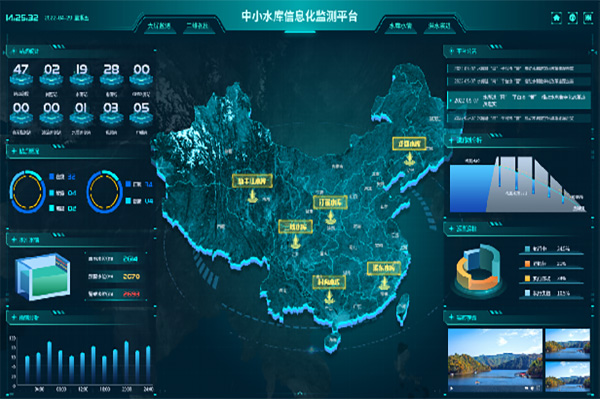Image resolution: width=600 pixels, height=400 pixels.
Task: Expand the bar chart panel header plus icon
Action: tap(10, 317)
